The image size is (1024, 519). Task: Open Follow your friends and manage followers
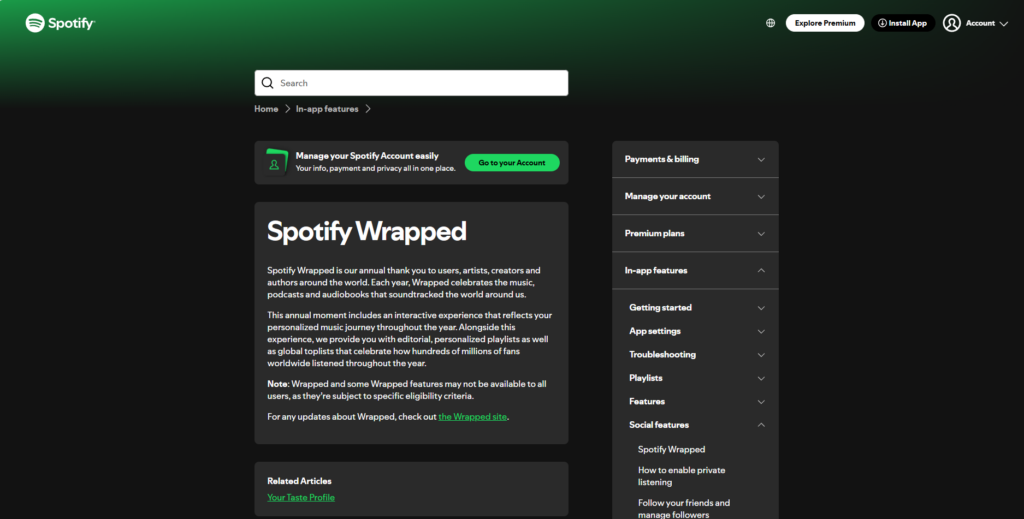684,509
